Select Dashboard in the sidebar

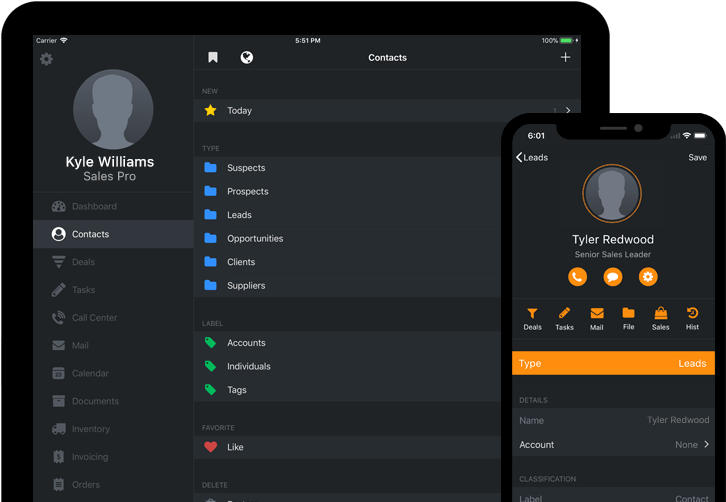click(x=93, y=206)
